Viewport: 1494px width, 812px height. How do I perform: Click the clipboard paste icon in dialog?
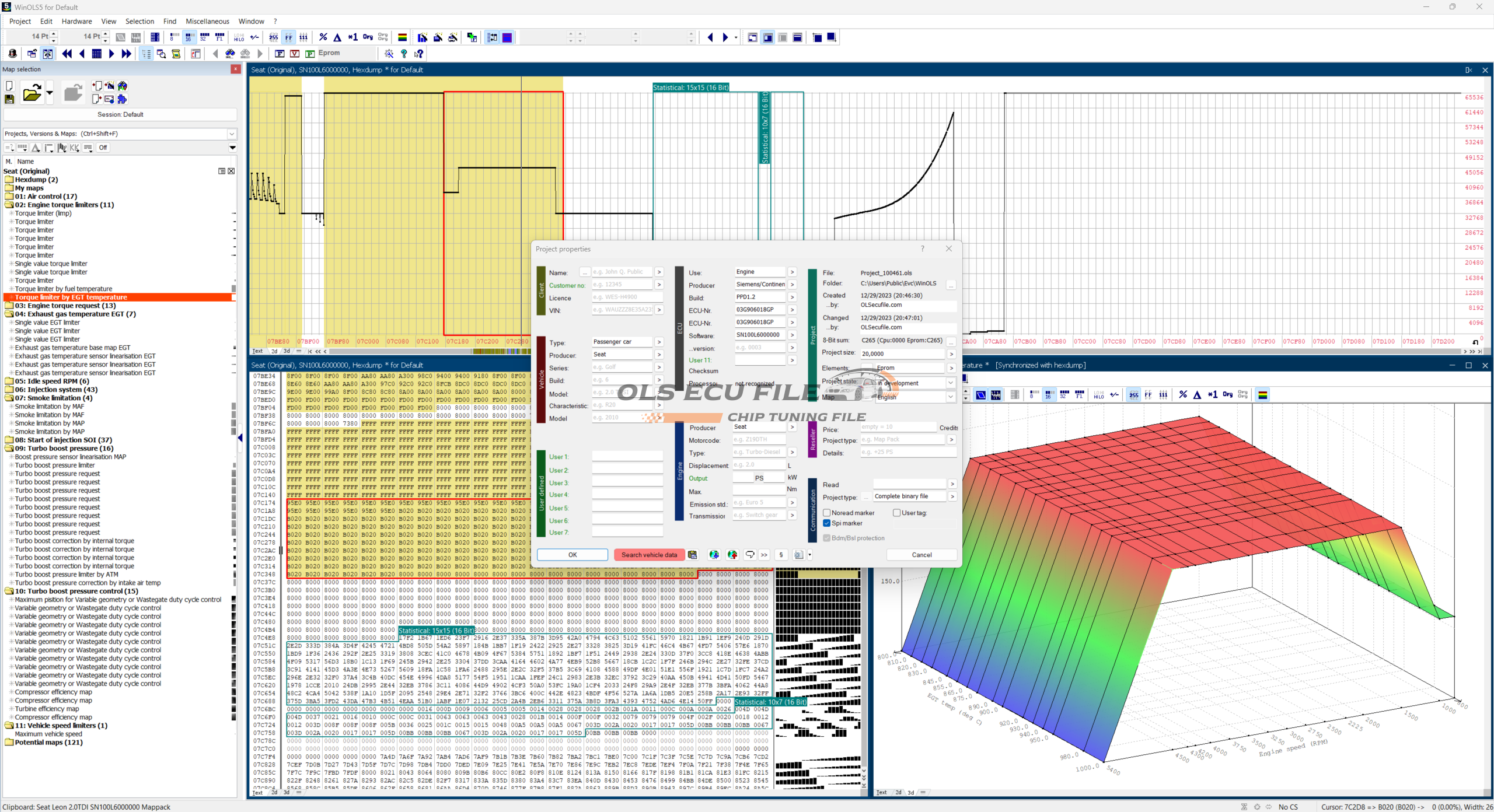[x=693, y=555]
